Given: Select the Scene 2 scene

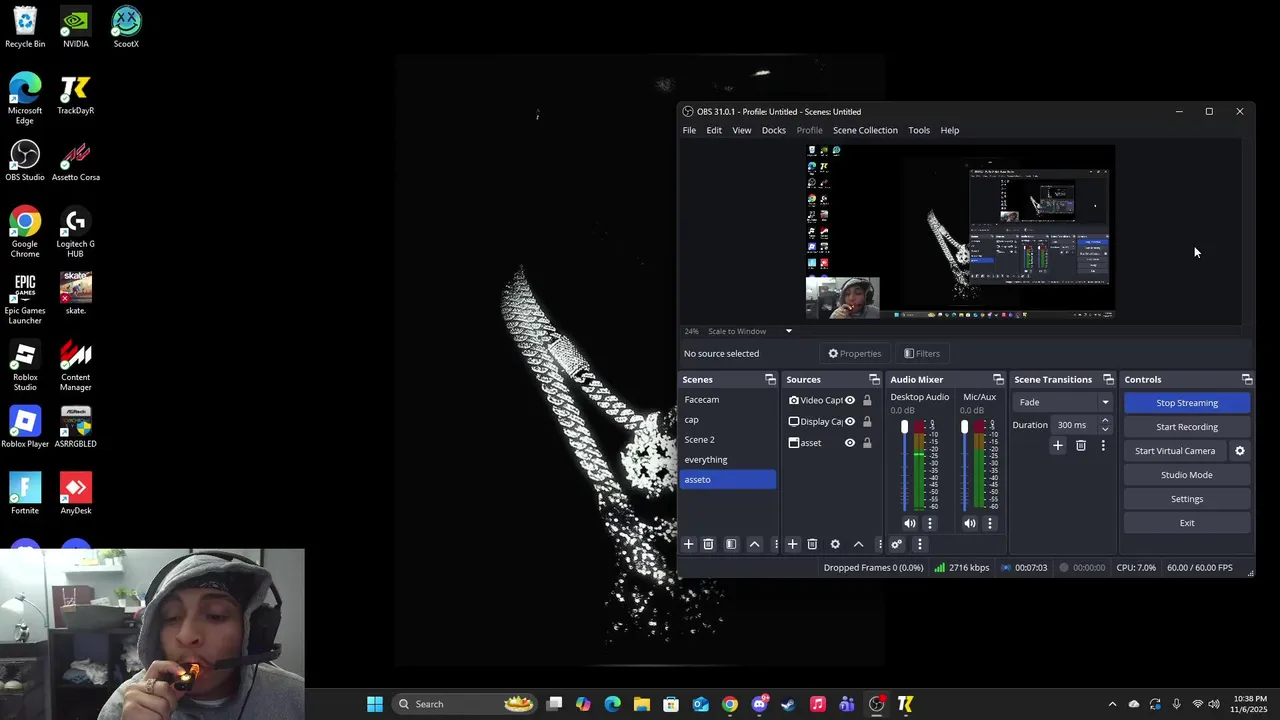Looking at the screenshot, I should click(728, 440).
